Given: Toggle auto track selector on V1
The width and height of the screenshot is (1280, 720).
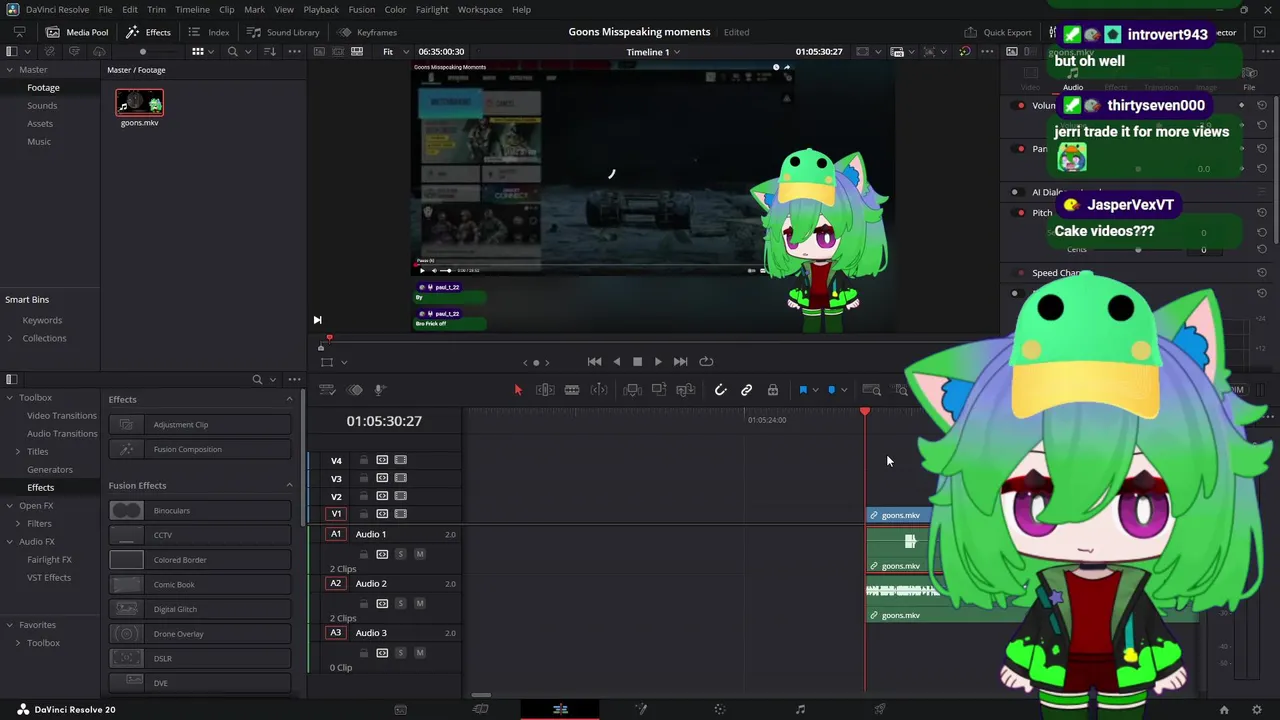Looking at the screenshot, I should click(x=382, y=514).
